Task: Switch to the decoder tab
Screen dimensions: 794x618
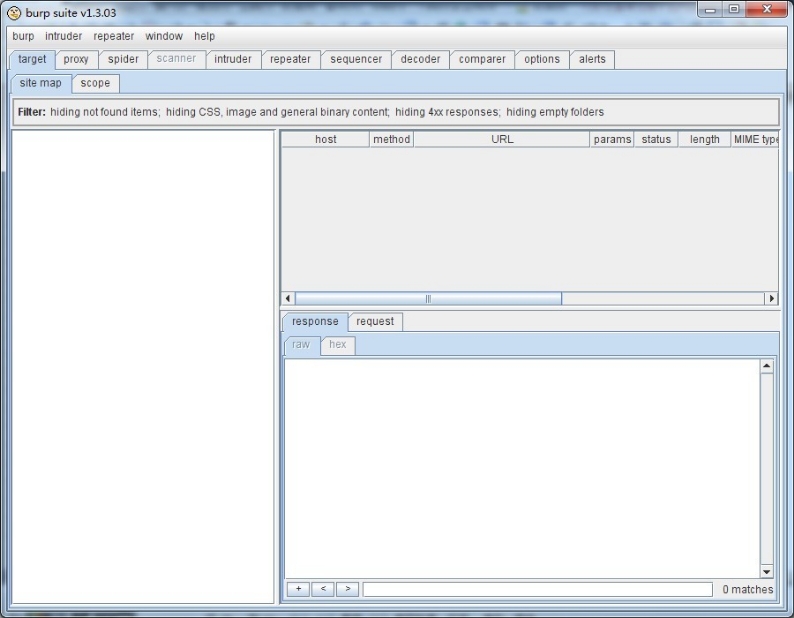Action: click(x=420, y=59)
